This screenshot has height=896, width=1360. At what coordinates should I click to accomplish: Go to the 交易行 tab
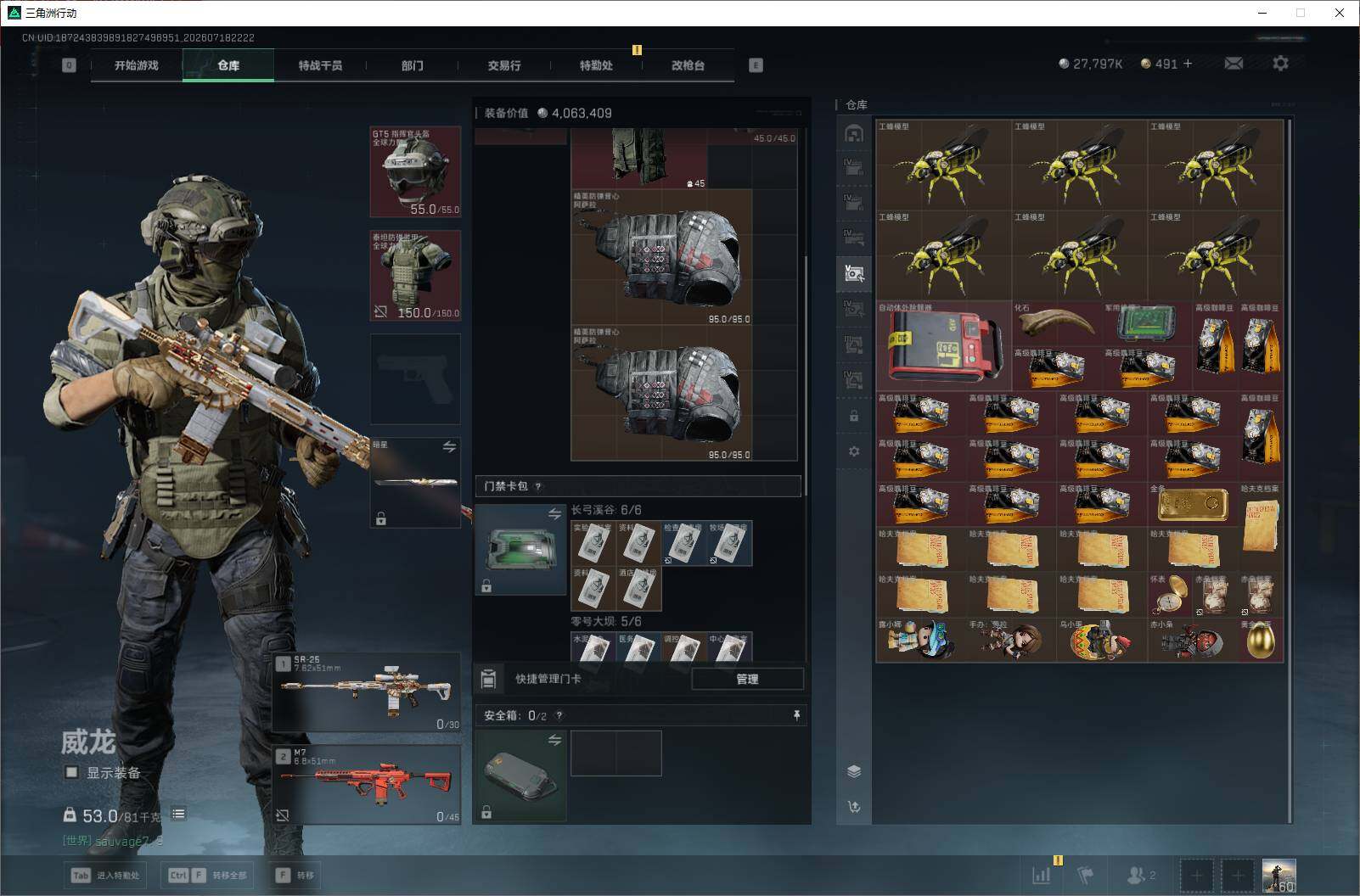tap(504, 65)
